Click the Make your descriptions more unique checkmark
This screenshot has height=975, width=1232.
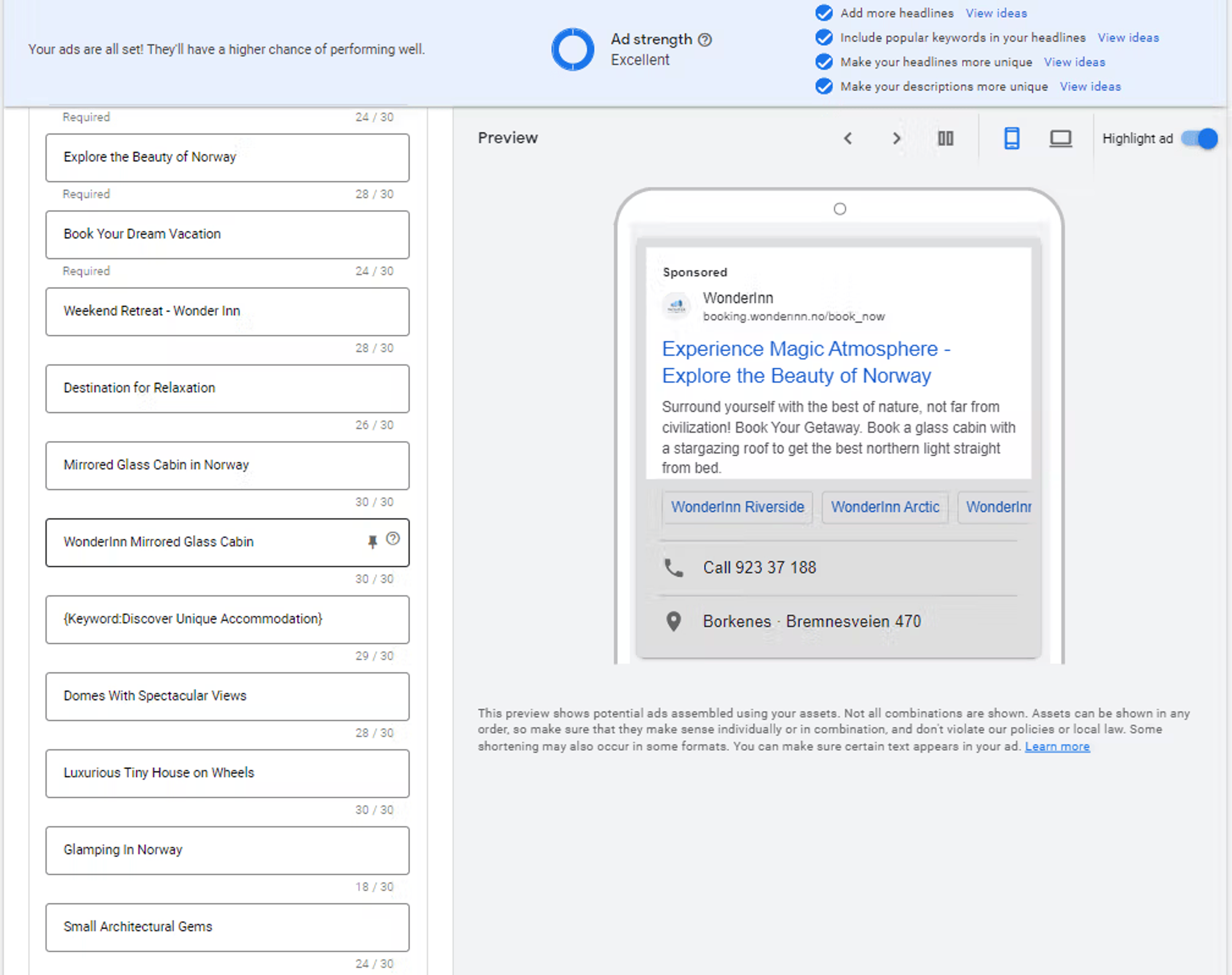[823, 86]
